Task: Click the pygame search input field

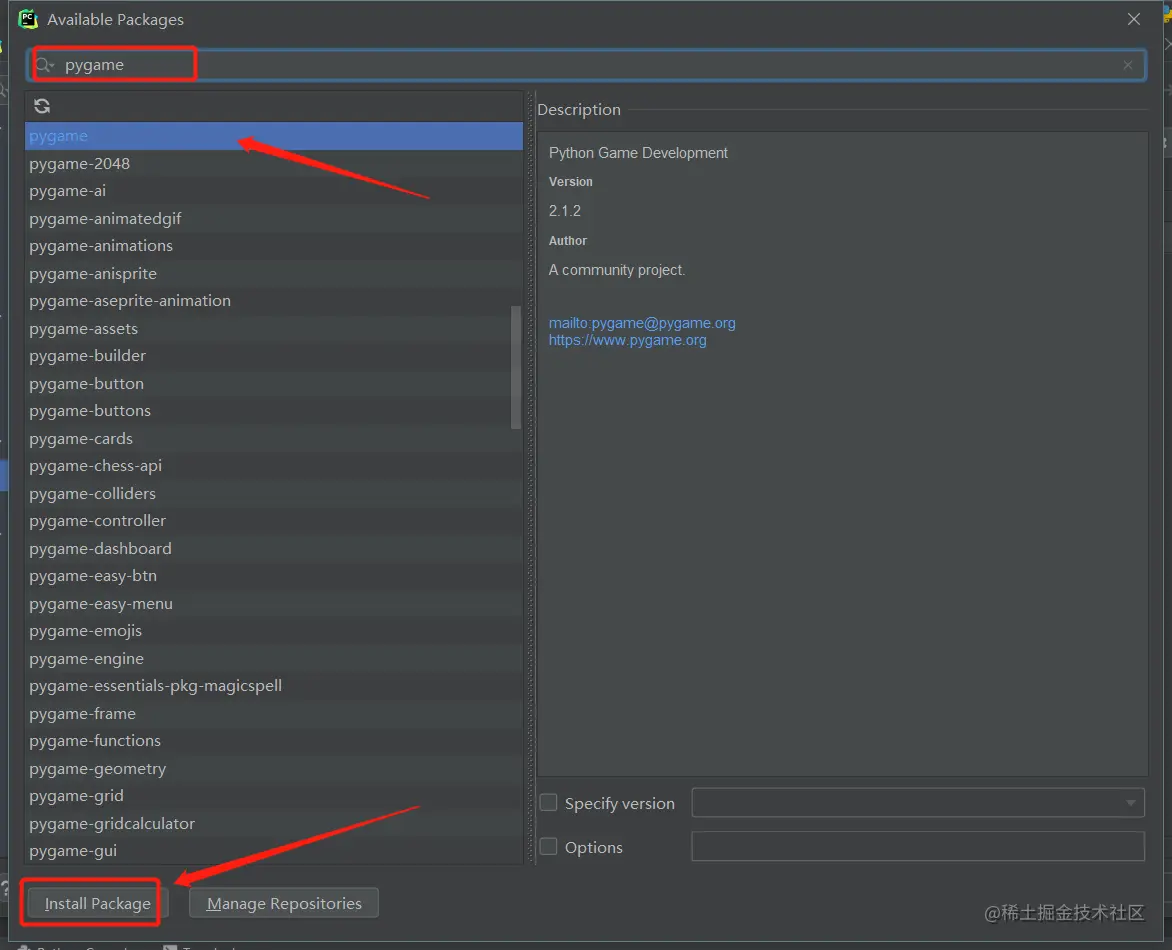Action: 587,65
